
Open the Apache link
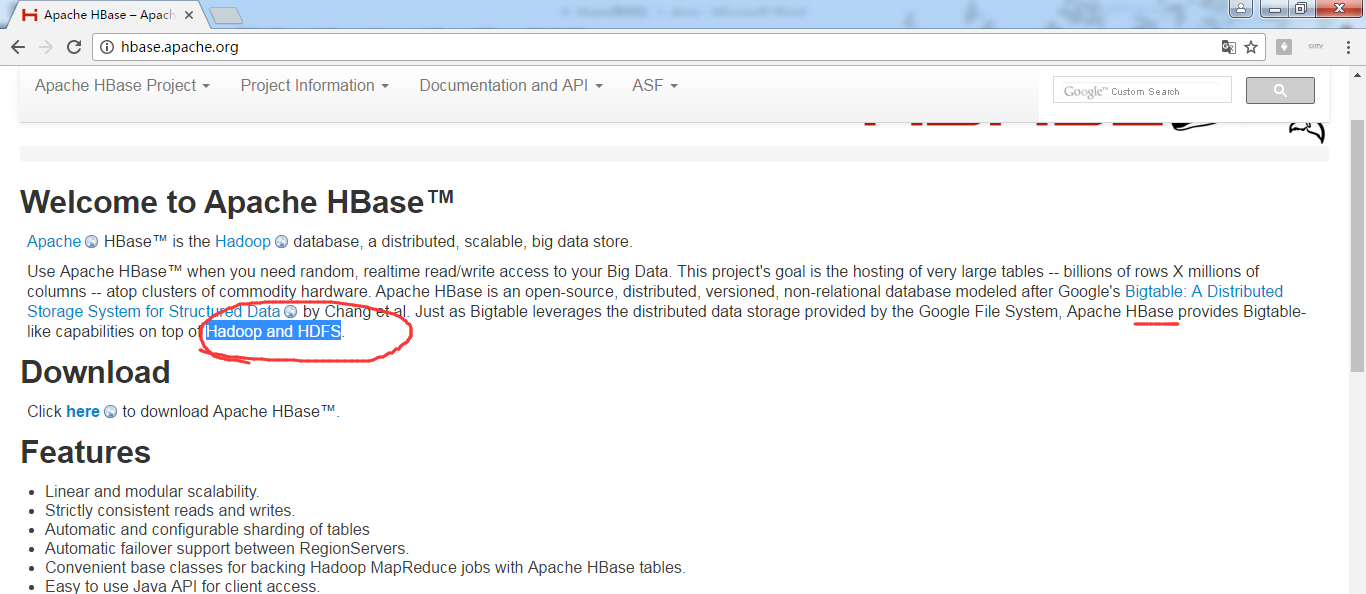pyautogui.click(x=54, y=241)
